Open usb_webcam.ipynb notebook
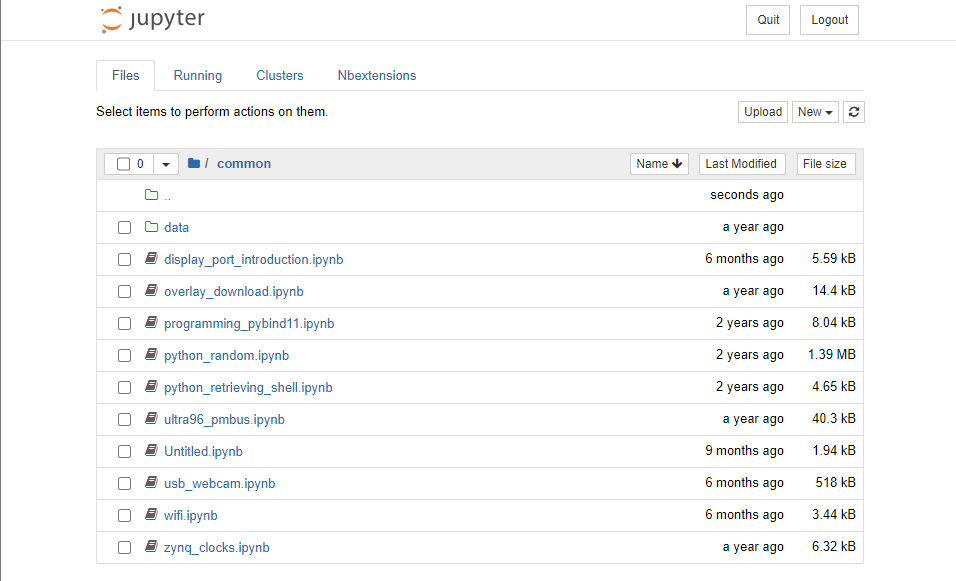This screenshot has height=581, width=956. click(219, 483)
